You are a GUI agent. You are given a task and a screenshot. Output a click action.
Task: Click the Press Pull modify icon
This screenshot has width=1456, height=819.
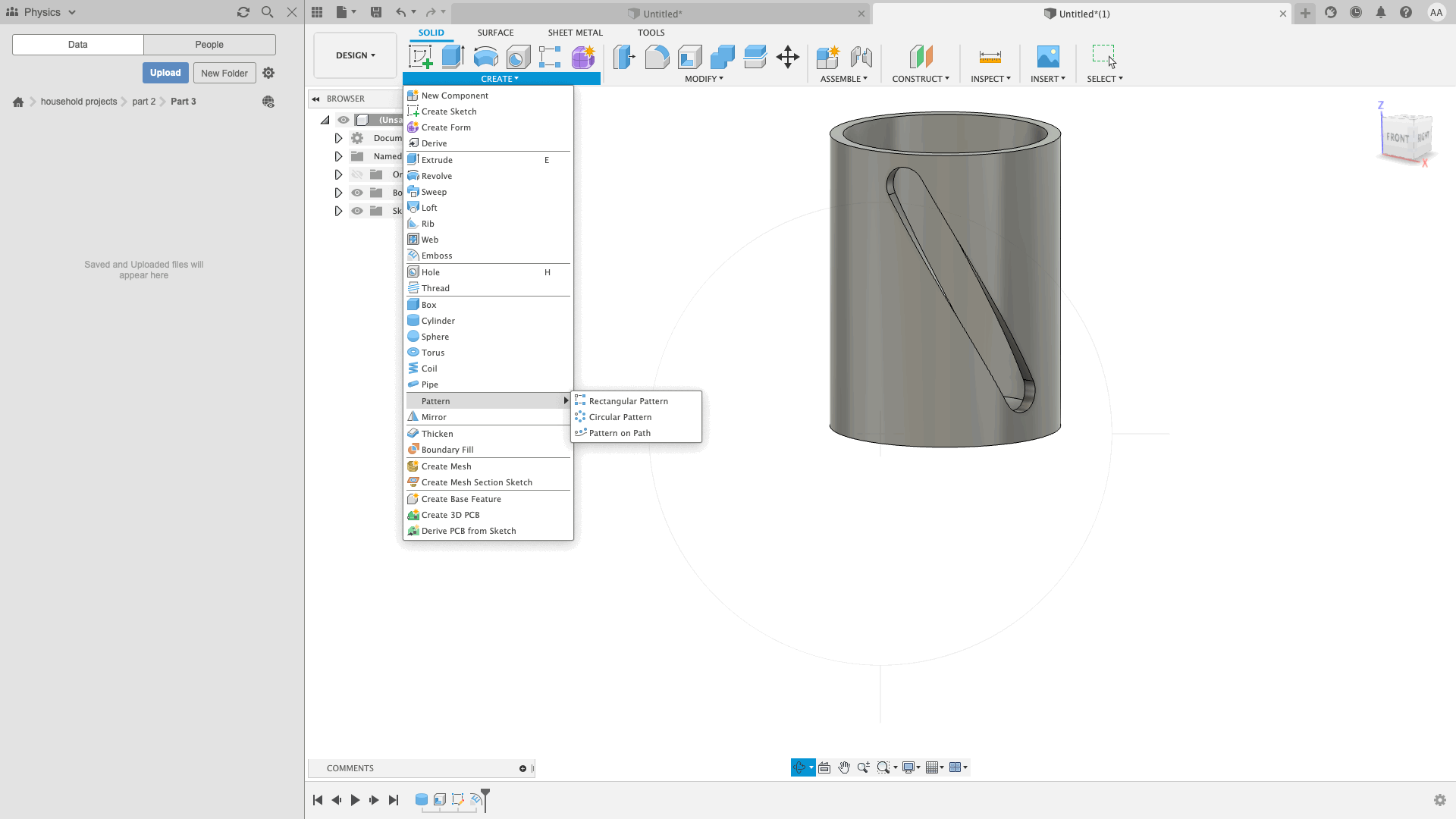[624, 57]
